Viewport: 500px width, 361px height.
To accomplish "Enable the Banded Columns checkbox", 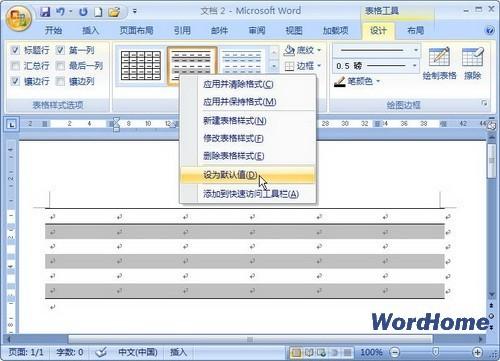I will point(60,81).
